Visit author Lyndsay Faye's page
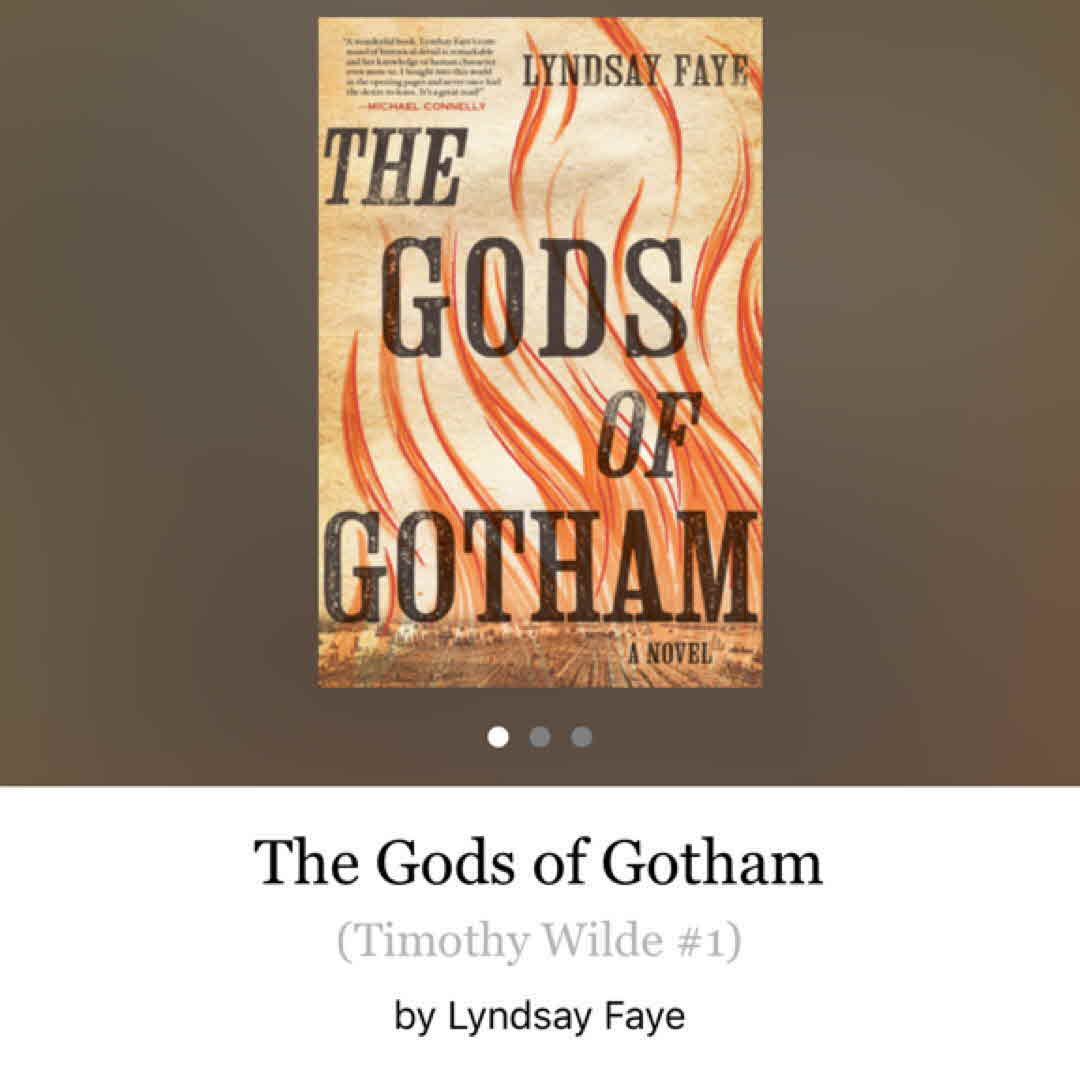1080x1080 pixels. coord(567,1017)
